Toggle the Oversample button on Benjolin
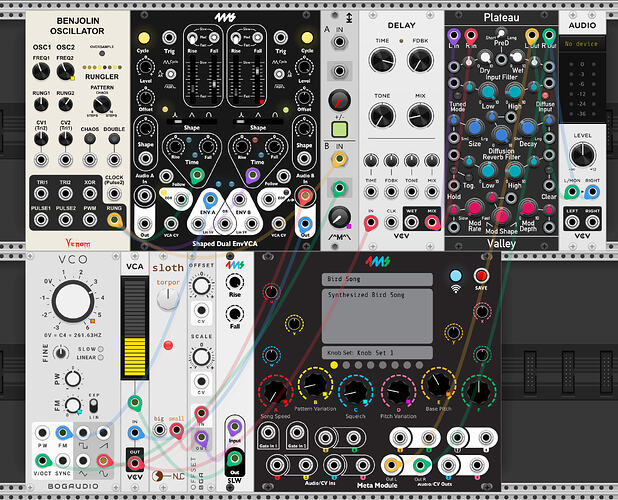The width and height of the screenshot is (618, 500). (102, 53)
